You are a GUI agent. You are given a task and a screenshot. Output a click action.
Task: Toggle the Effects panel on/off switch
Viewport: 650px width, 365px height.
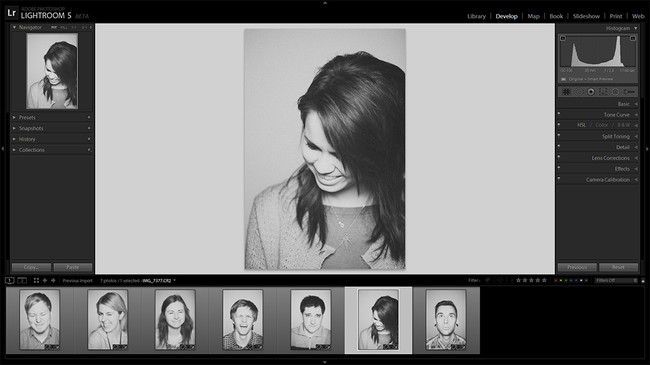(559, 168)
